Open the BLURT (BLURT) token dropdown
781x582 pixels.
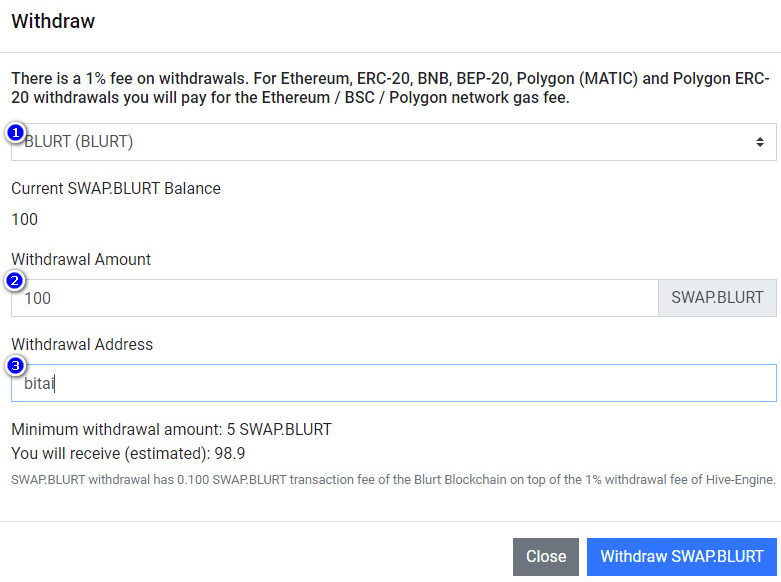coord(392,142)
